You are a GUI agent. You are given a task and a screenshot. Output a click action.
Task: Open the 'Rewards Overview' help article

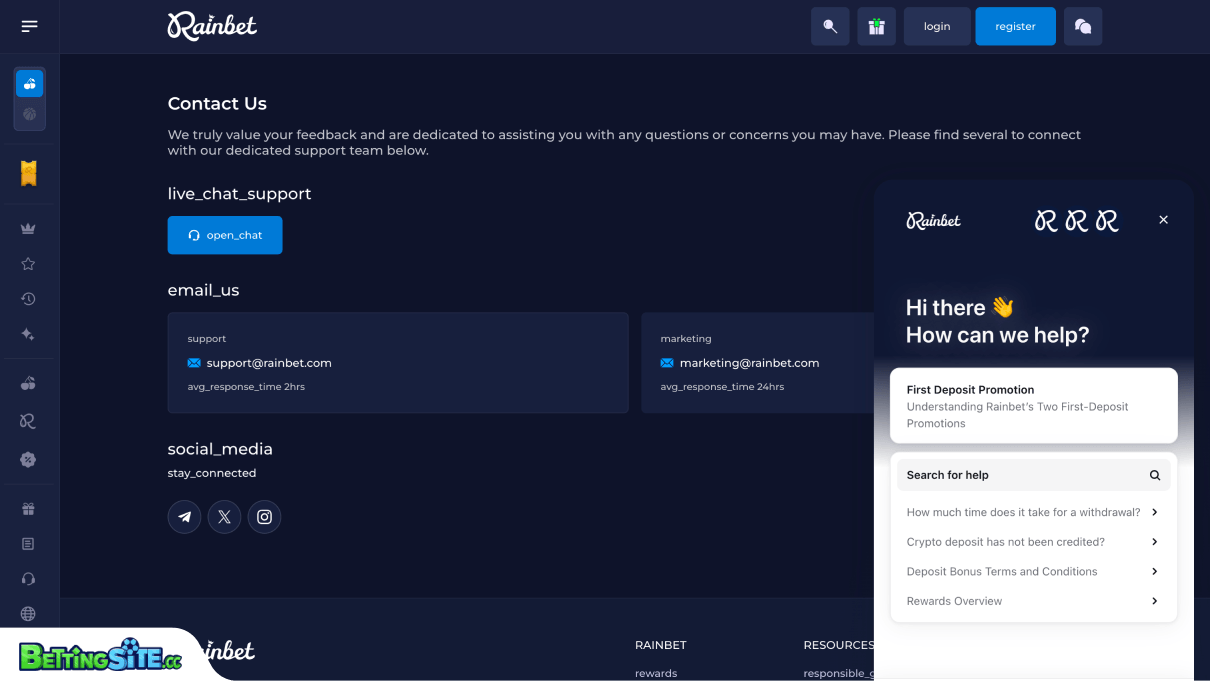(1034, 601)
